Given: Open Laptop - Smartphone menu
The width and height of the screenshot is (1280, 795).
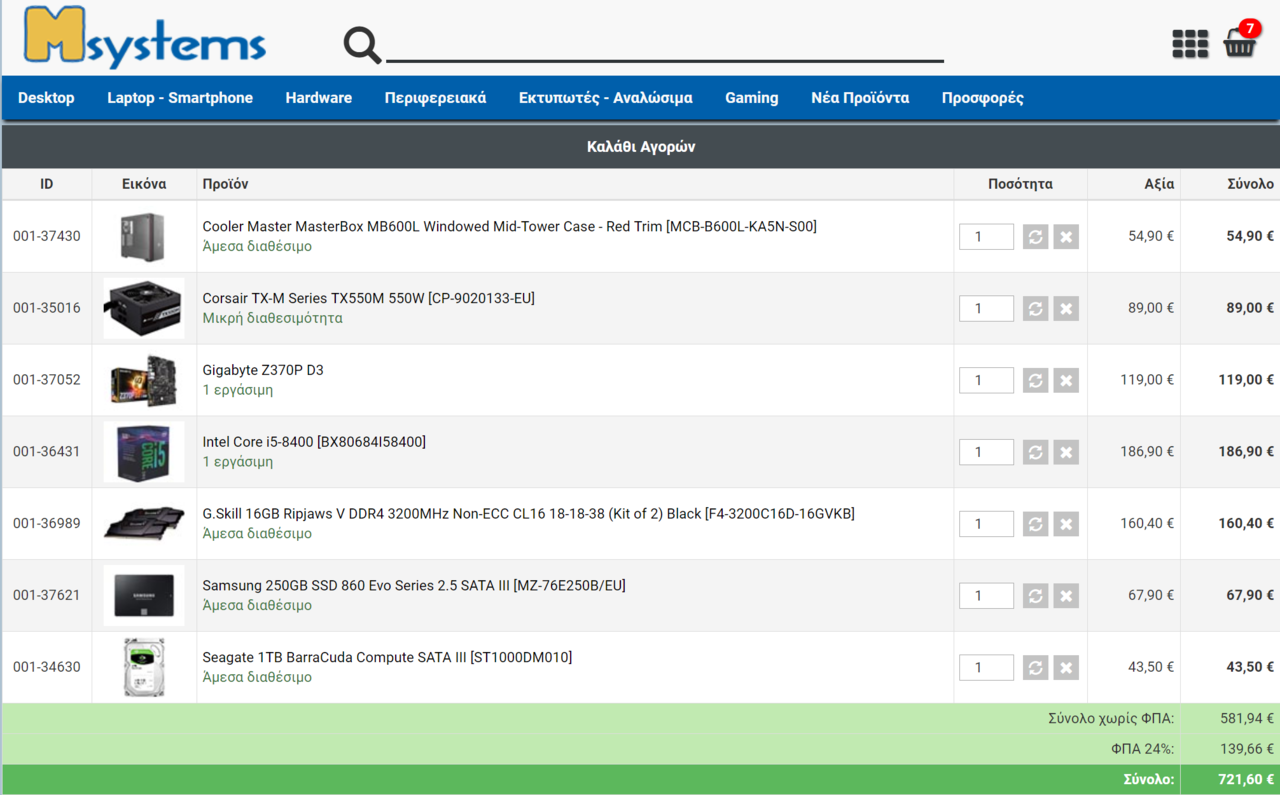Looking at the screenshot, I should pyautogui.click(x=180, y=98).
